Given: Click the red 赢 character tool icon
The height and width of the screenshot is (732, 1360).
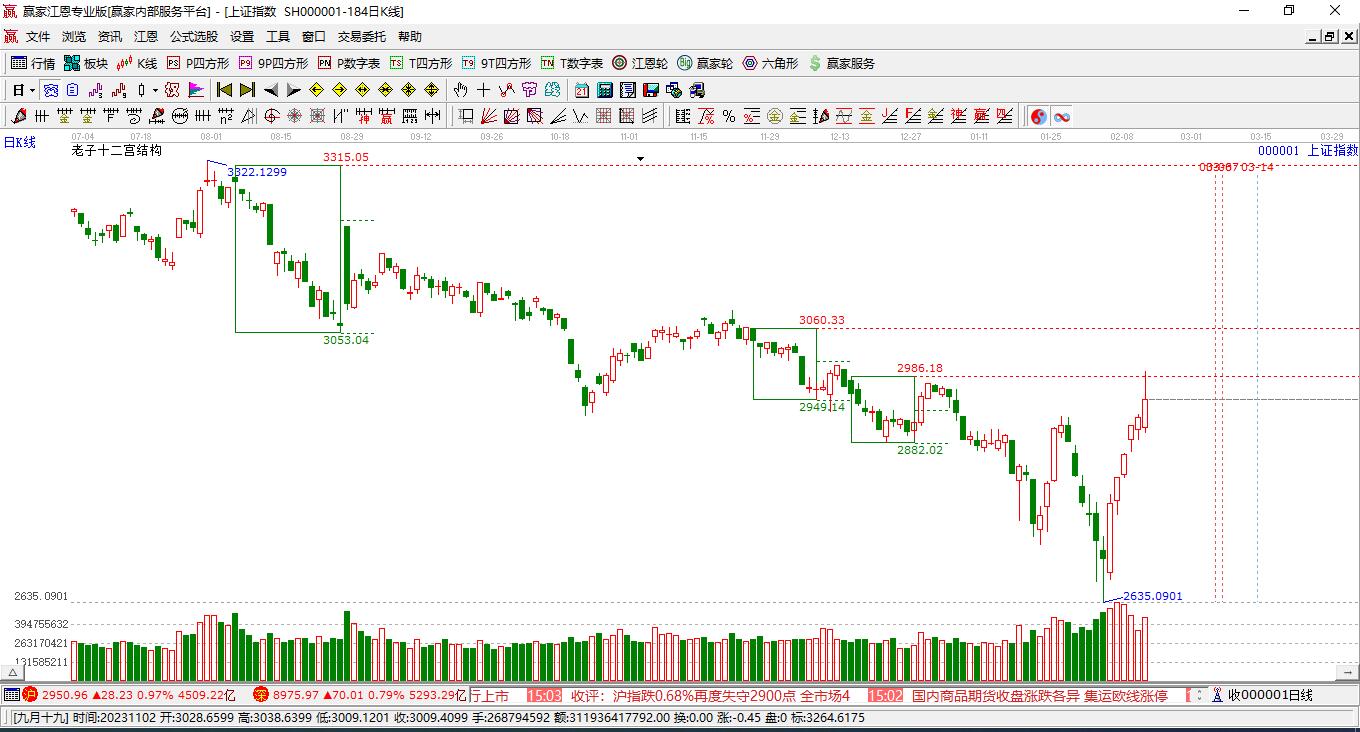Looking at the screenshot, I should (x=386, y=116).
